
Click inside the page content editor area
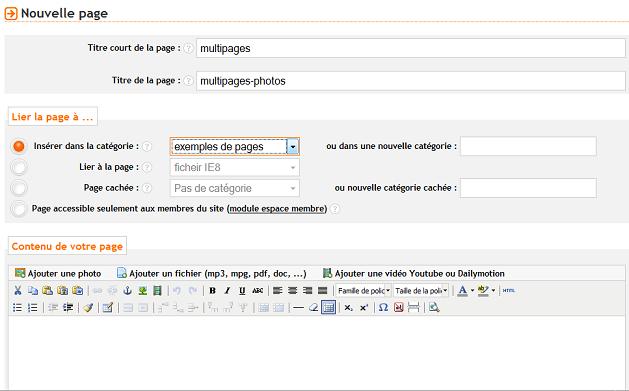317,352
